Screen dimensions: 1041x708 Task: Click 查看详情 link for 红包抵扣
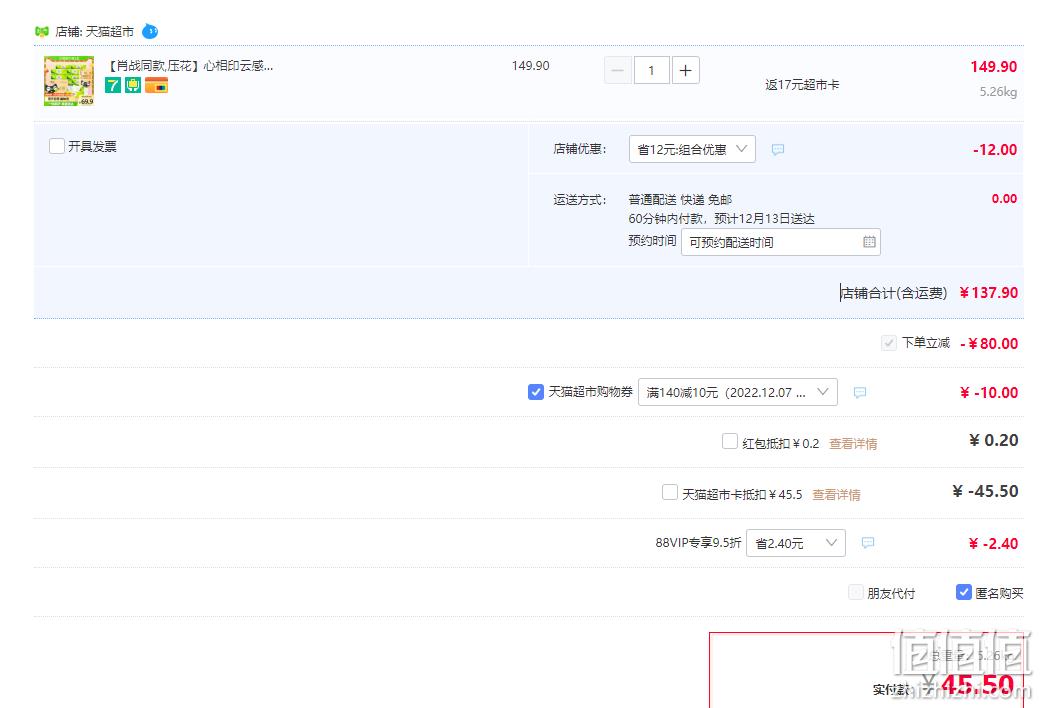click(853, 444)
